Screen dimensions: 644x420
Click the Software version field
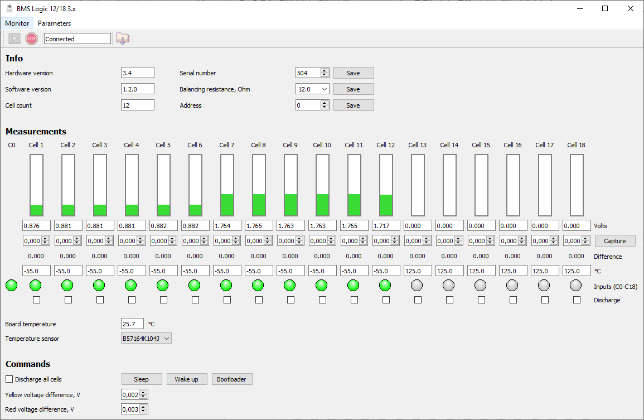tap(138, 89)
